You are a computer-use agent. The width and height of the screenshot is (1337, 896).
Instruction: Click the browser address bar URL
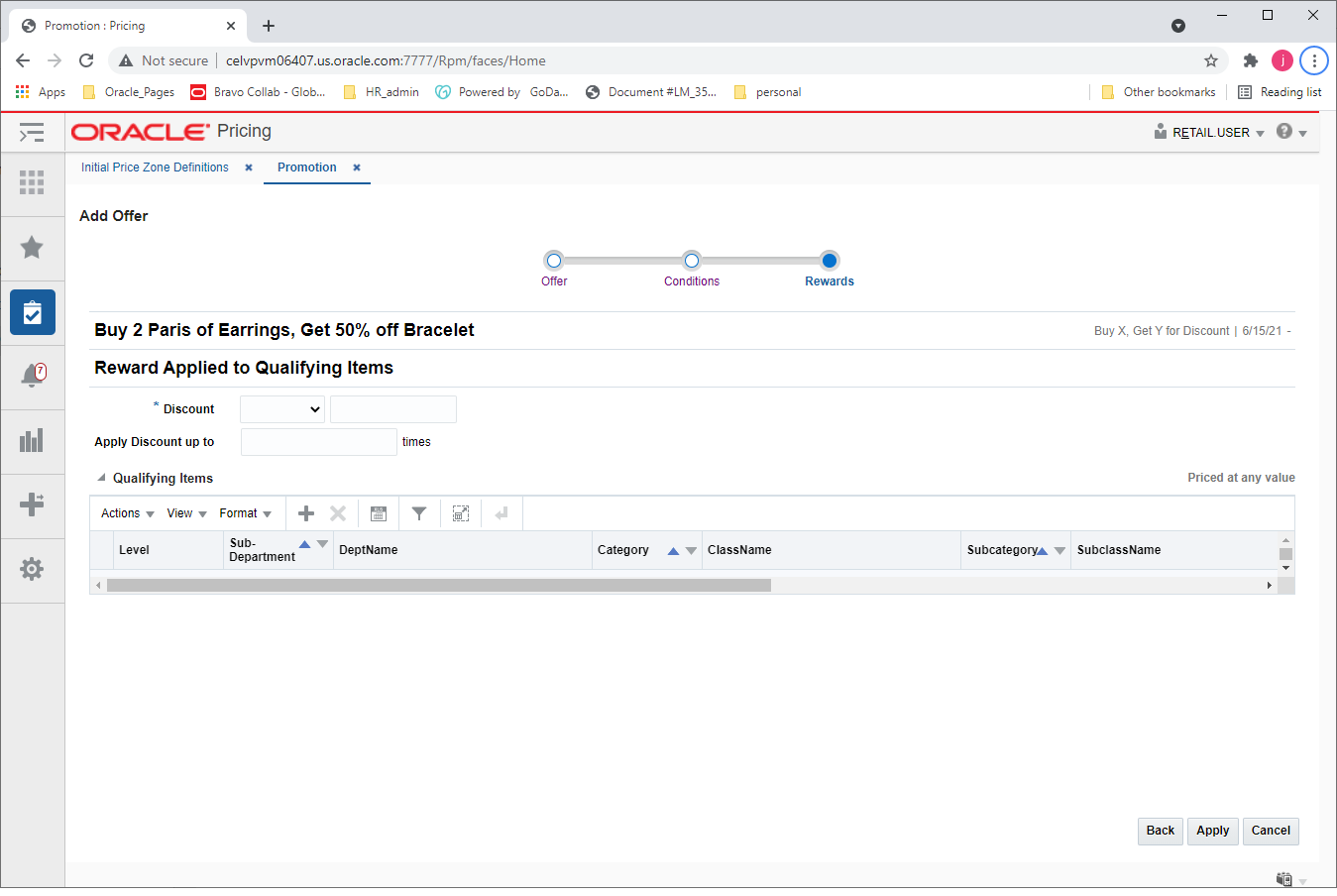pos(386,60)
